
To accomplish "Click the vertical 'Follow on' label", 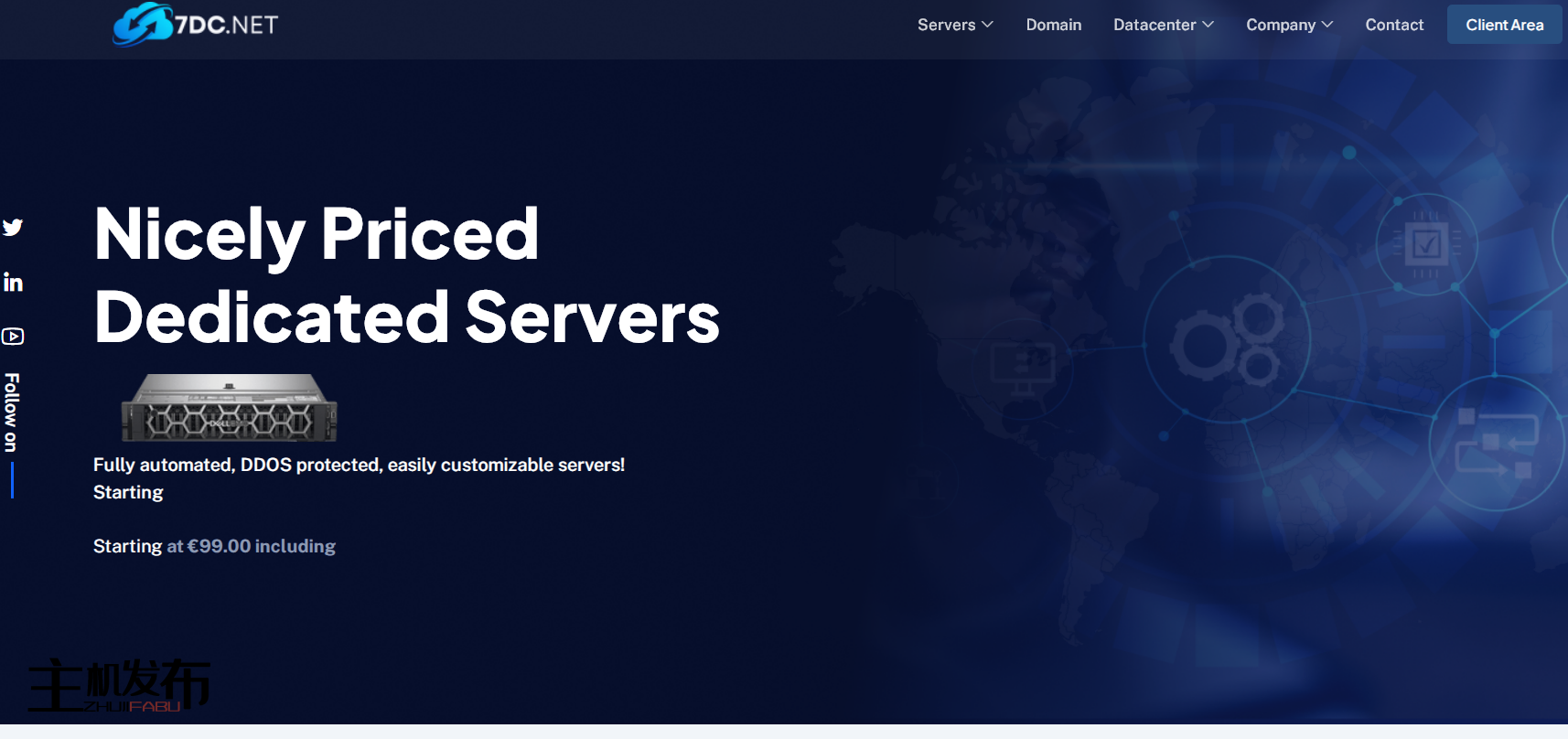I will [x=12, y=412].
